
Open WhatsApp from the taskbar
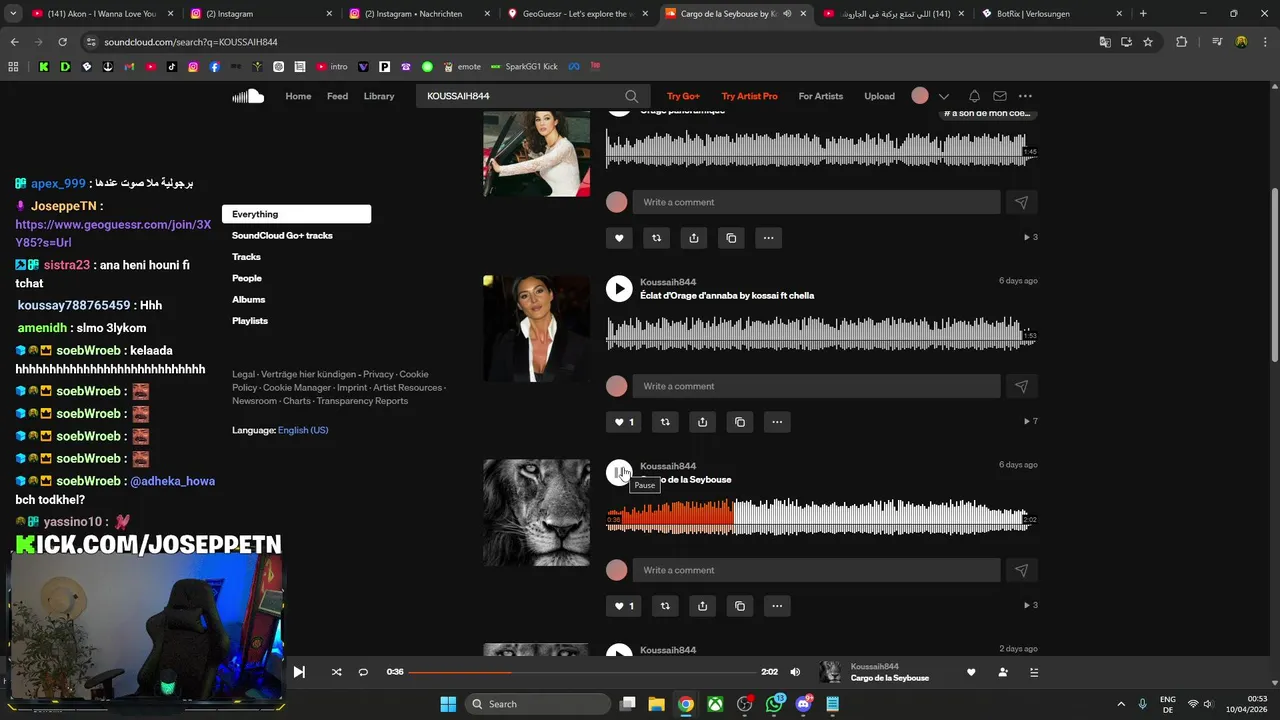tap(774, 704)
